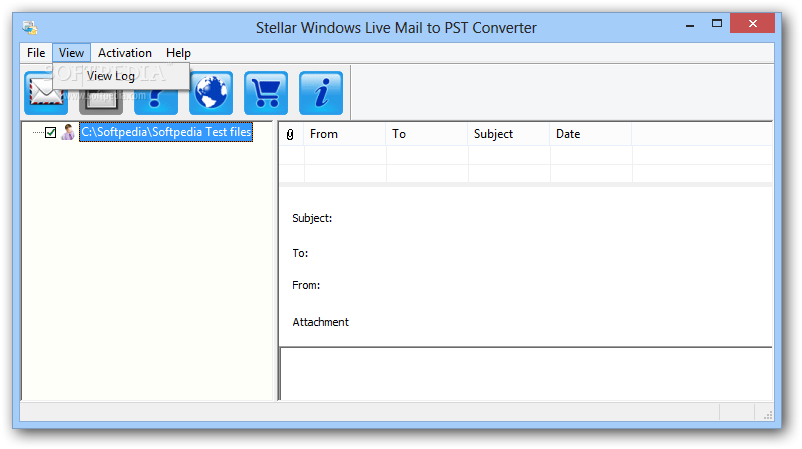The height and width of the screenshot is (449, 802).
Task: Uncheck the Softpedia Test files checkbox
Action: coord(51,132)
